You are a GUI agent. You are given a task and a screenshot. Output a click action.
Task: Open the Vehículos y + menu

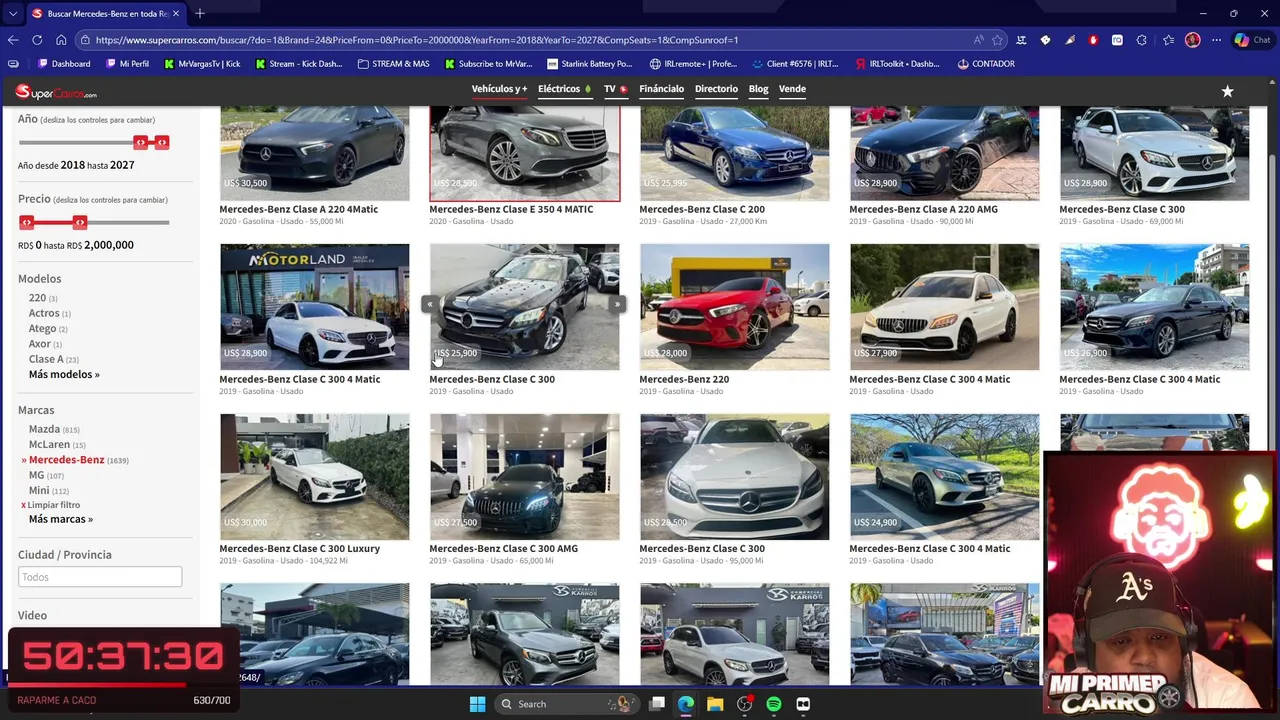tap(499, 89)
